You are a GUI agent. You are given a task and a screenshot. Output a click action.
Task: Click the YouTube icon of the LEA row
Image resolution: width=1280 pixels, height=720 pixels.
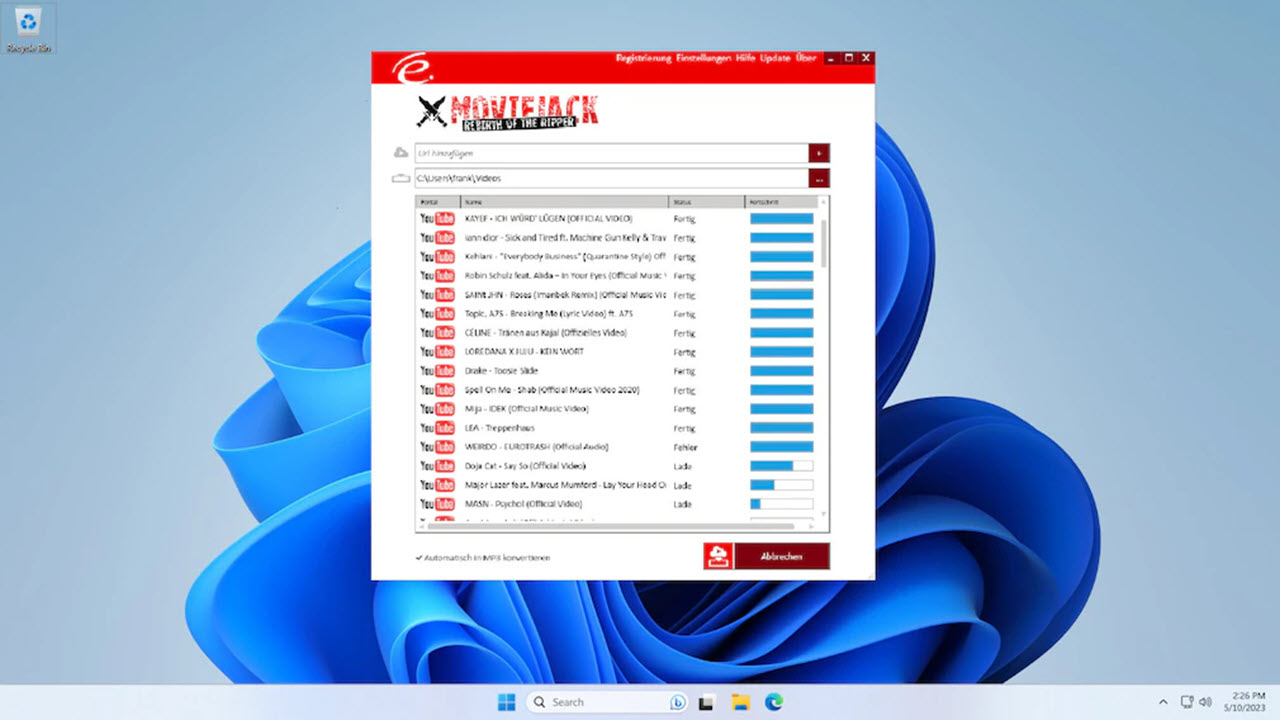(437, 428)
